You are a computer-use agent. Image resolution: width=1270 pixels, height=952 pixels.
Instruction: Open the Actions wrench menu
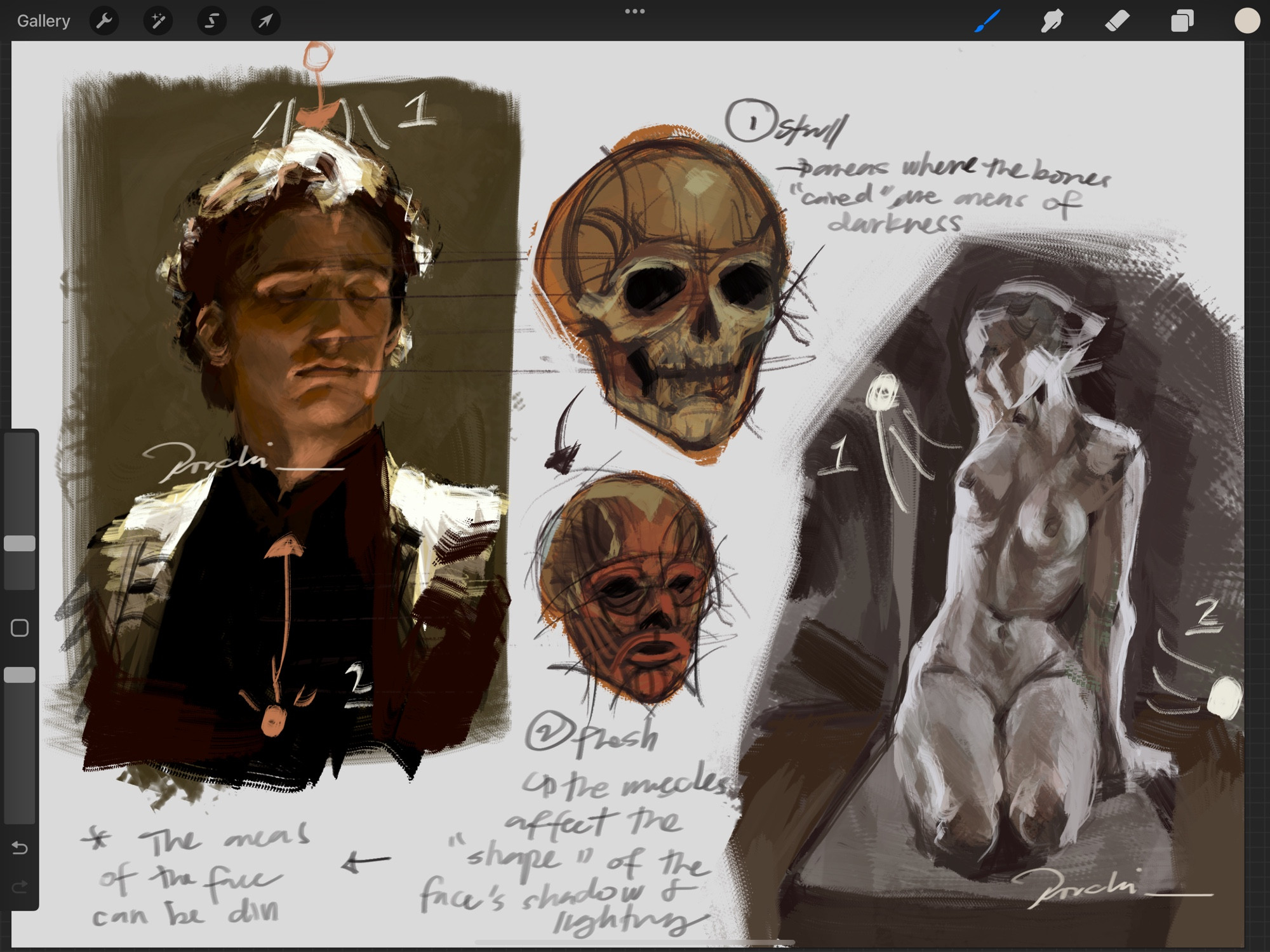(104, 21)
